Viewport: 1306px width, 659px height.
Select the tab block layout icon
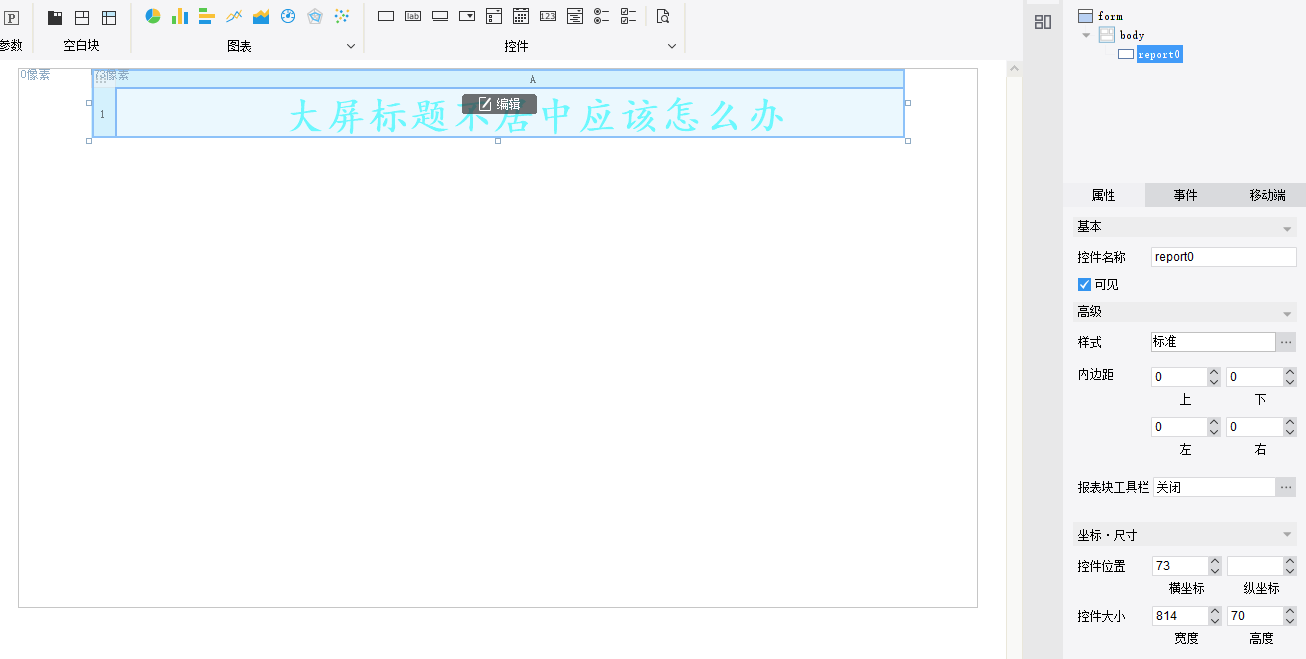(x=55, y=18)
